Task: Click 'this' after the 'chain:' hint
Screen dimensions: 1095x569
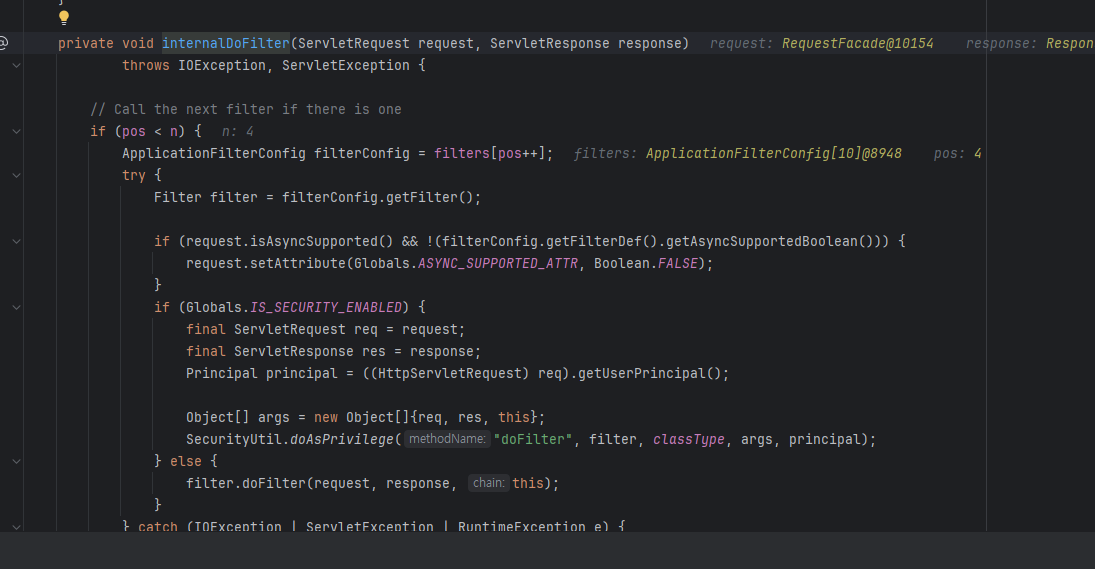Action: [528, 483]
